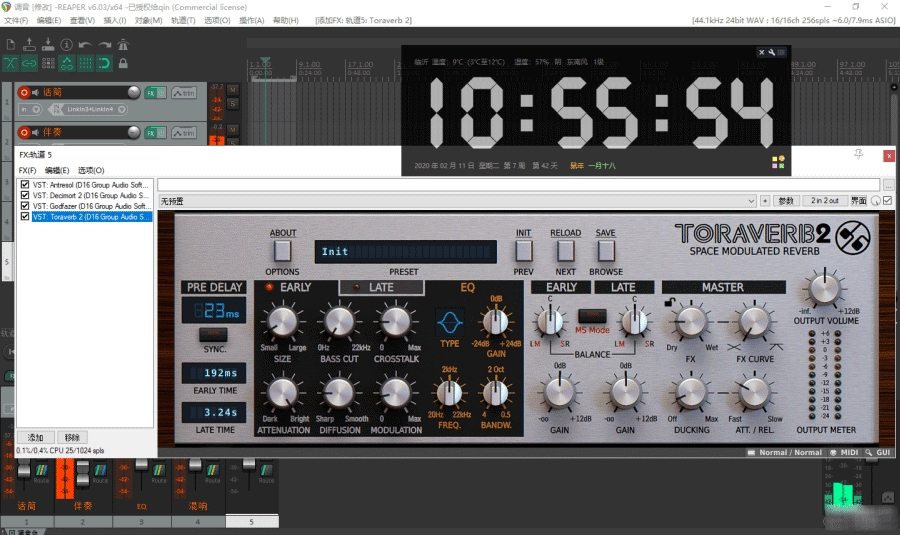The width and height of the screenshot is (900, 535).
Task: Toggle the lock padlock icon
Action: (x=123, y=63)
